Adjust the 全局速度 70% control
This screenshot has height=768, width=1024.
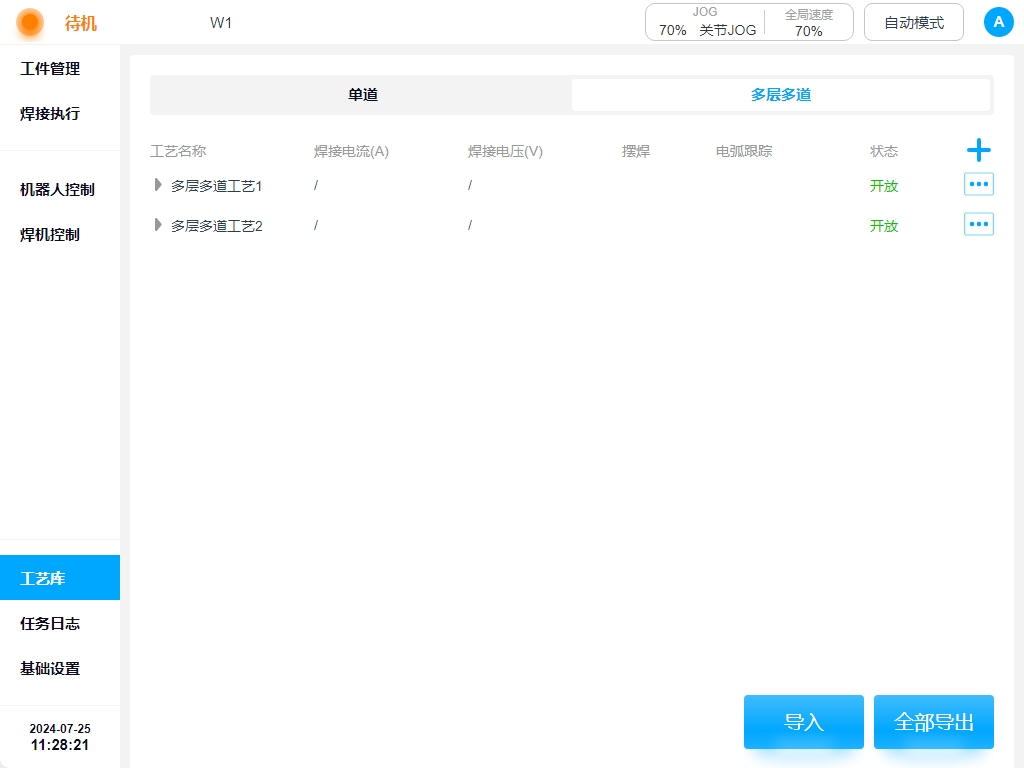(x=808, y=22)
